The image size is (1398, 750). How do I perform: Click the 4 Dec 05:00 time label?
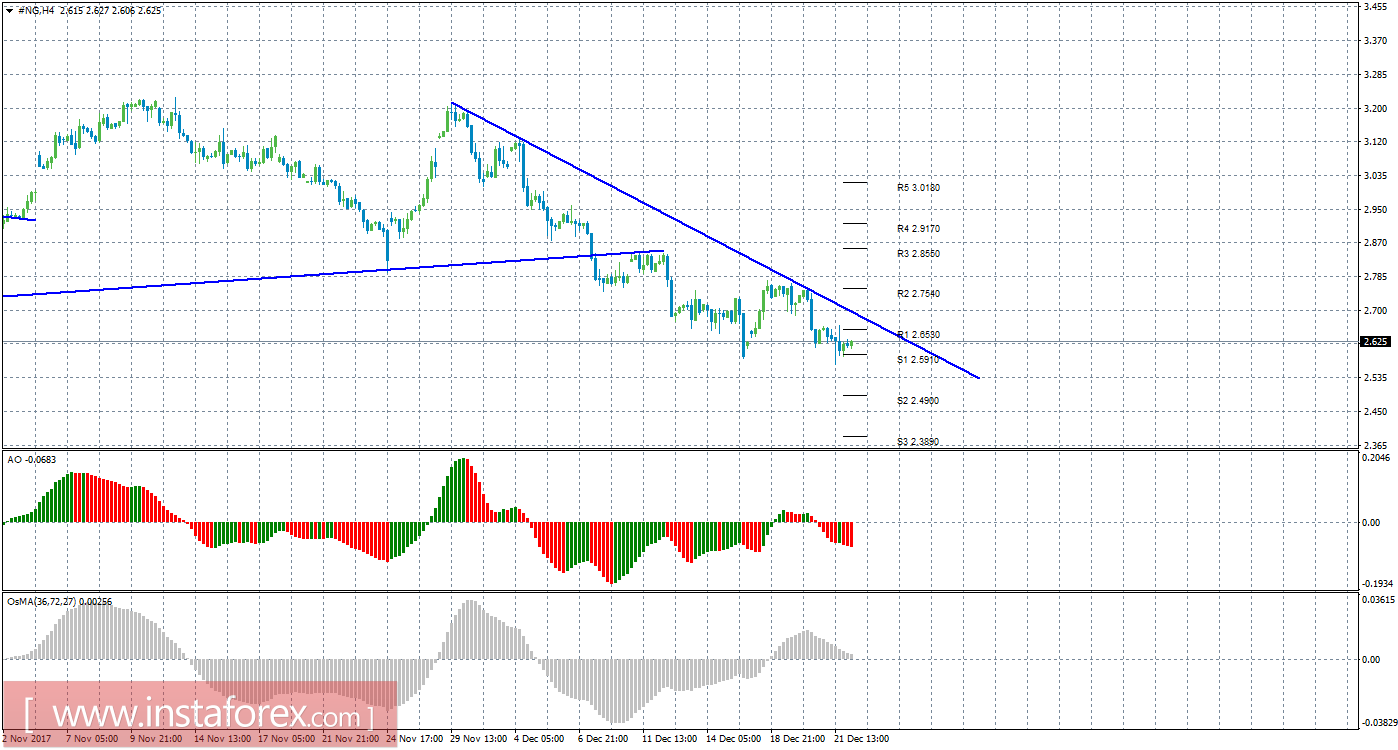[538, 739]
